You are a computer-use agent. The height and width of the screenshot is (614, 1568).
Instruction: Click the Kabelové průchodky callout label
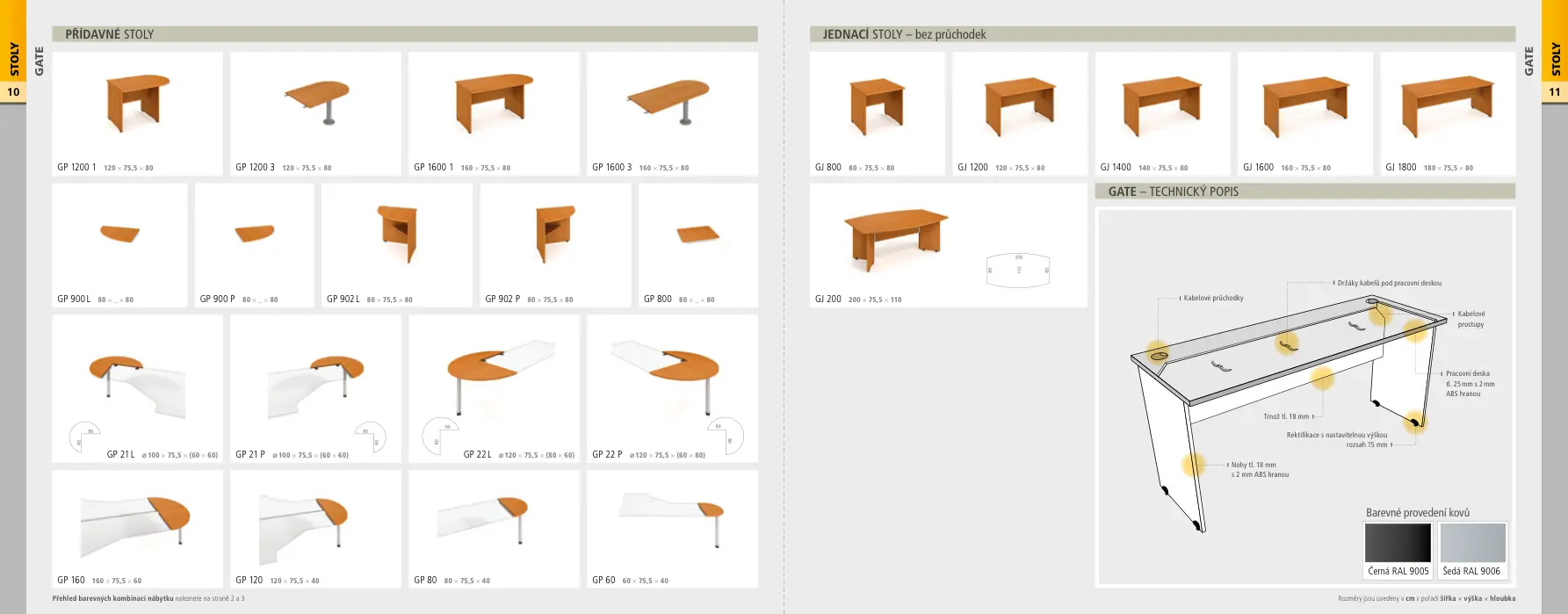tap(1213, 298)
